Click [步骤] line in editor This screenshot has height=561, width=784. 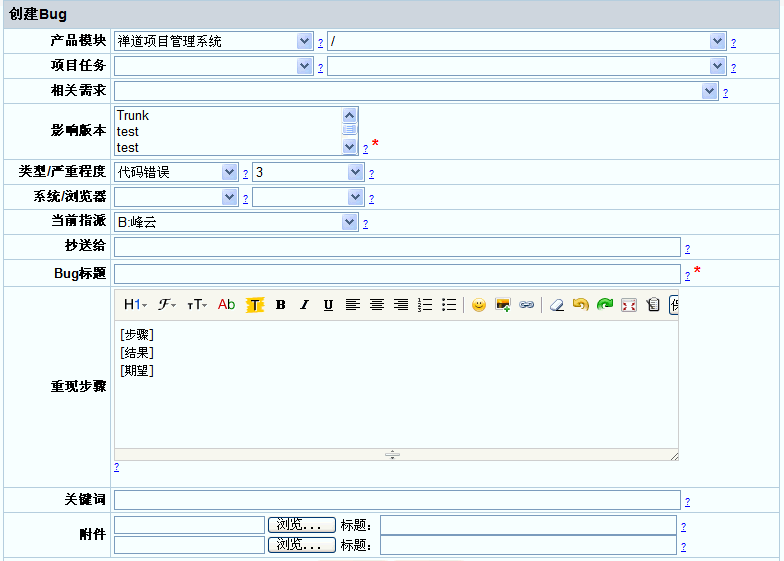click(x=136, y=334)
